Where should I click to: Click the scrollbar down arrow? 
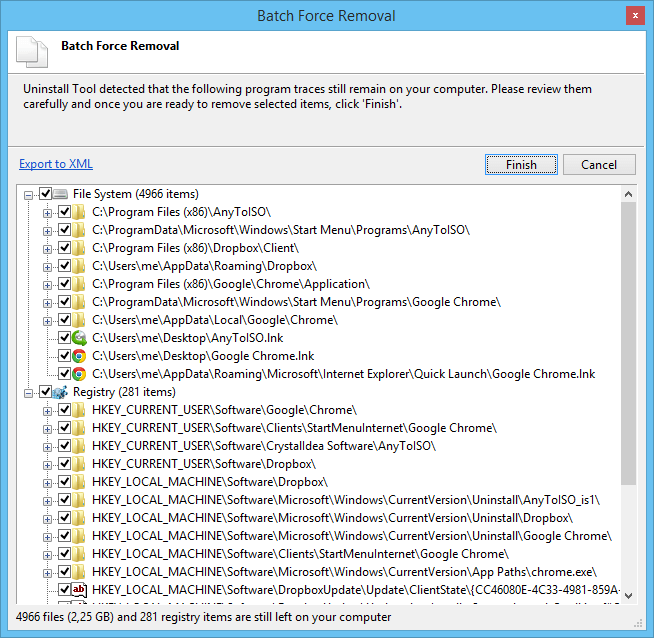click(628, 595)
